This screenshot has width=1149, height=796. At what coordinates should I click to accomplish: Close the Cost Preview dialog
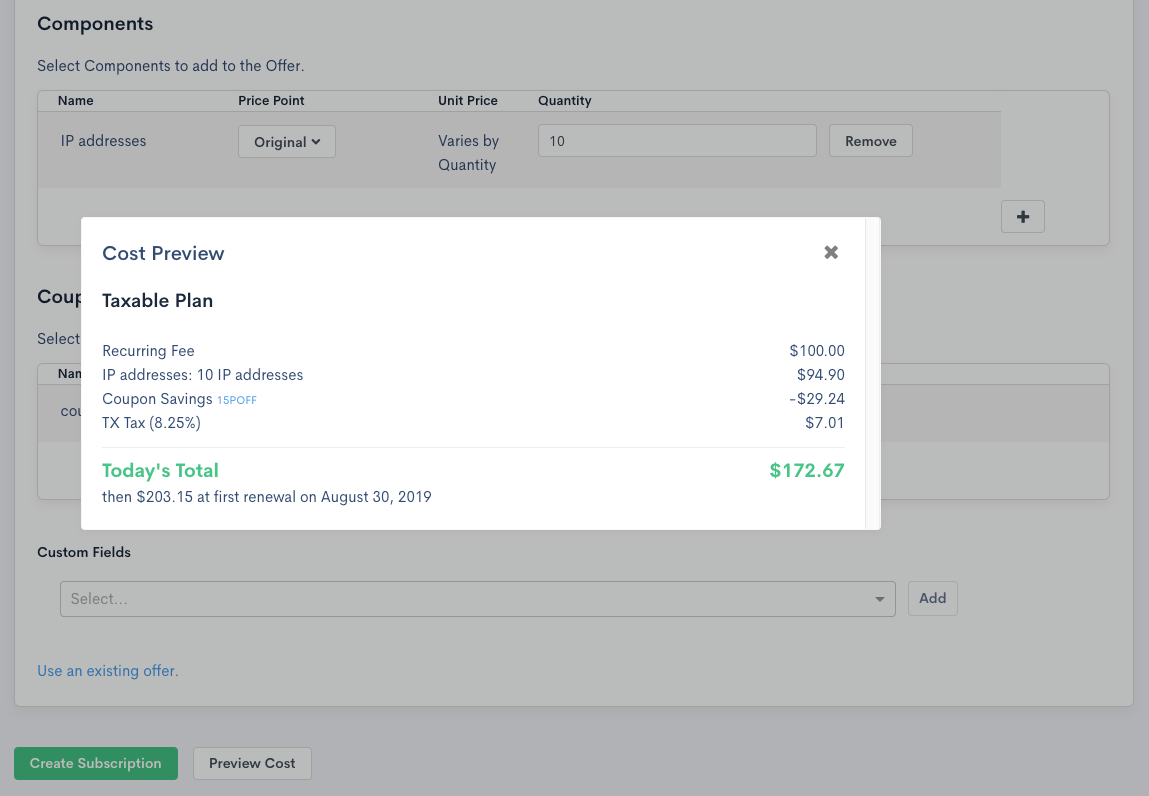830,252
